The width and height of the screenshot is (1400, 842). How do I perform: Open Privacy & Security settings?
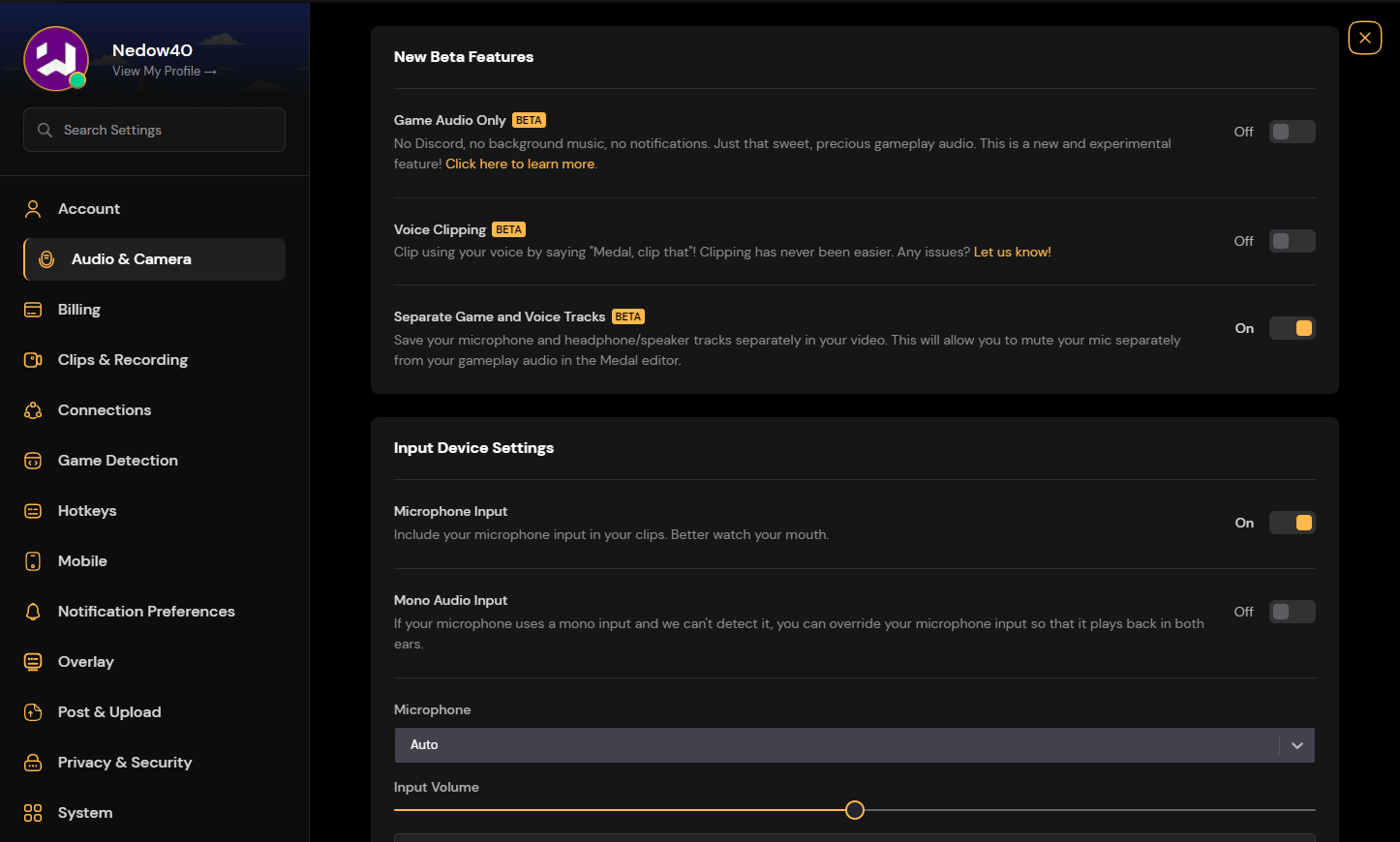click(155, 763)
